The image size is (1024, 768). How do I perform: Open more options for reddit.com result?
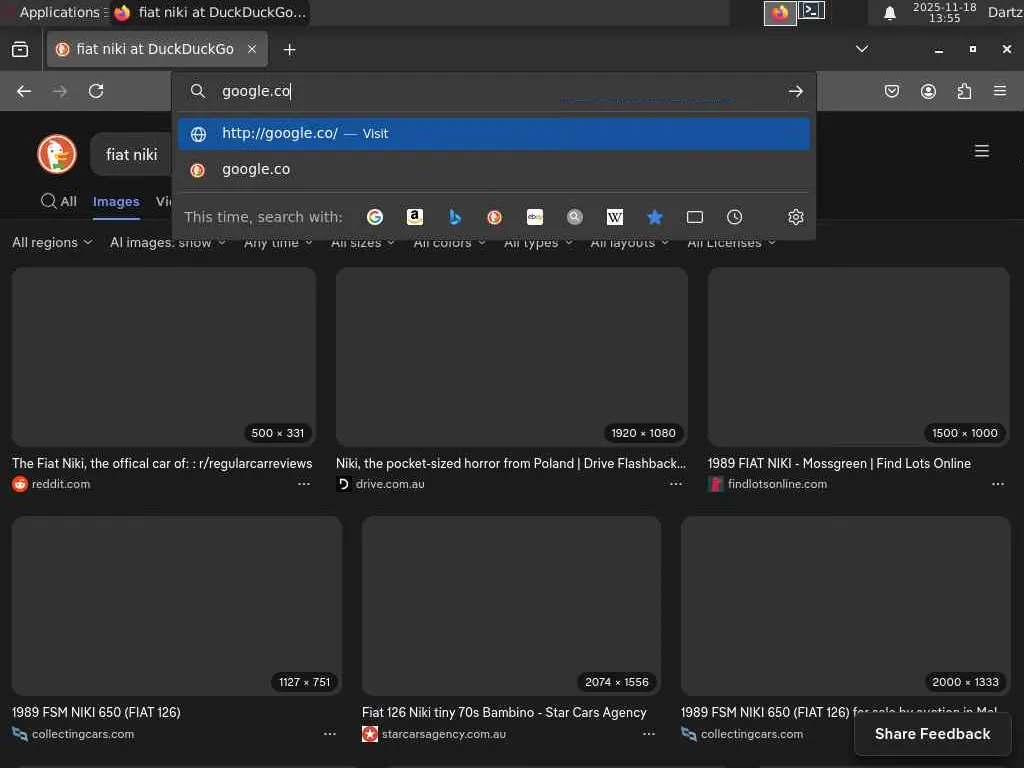pos(304,484)
